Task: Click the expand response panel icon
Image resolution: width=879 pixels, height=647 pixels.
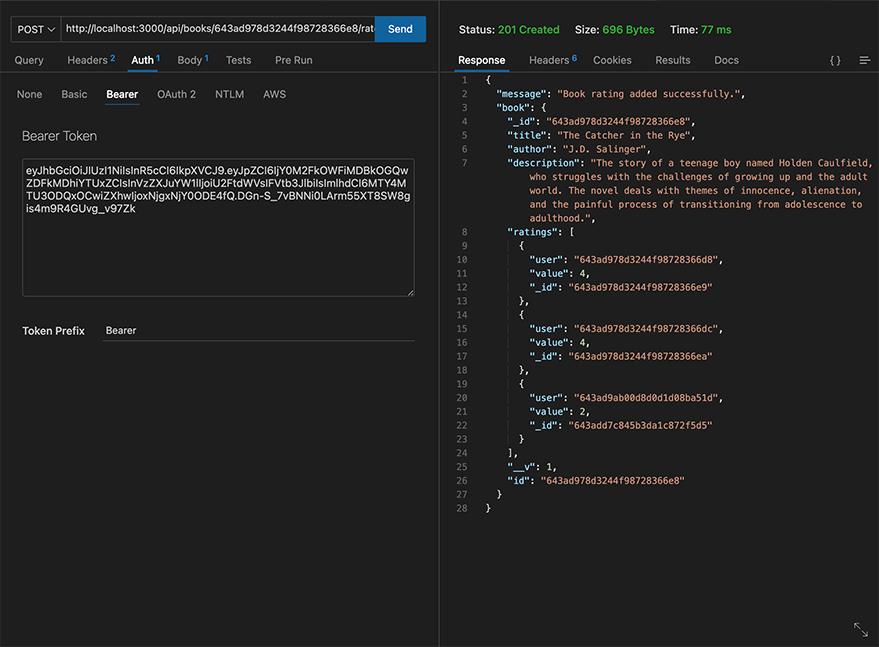Action: [861, 629]
